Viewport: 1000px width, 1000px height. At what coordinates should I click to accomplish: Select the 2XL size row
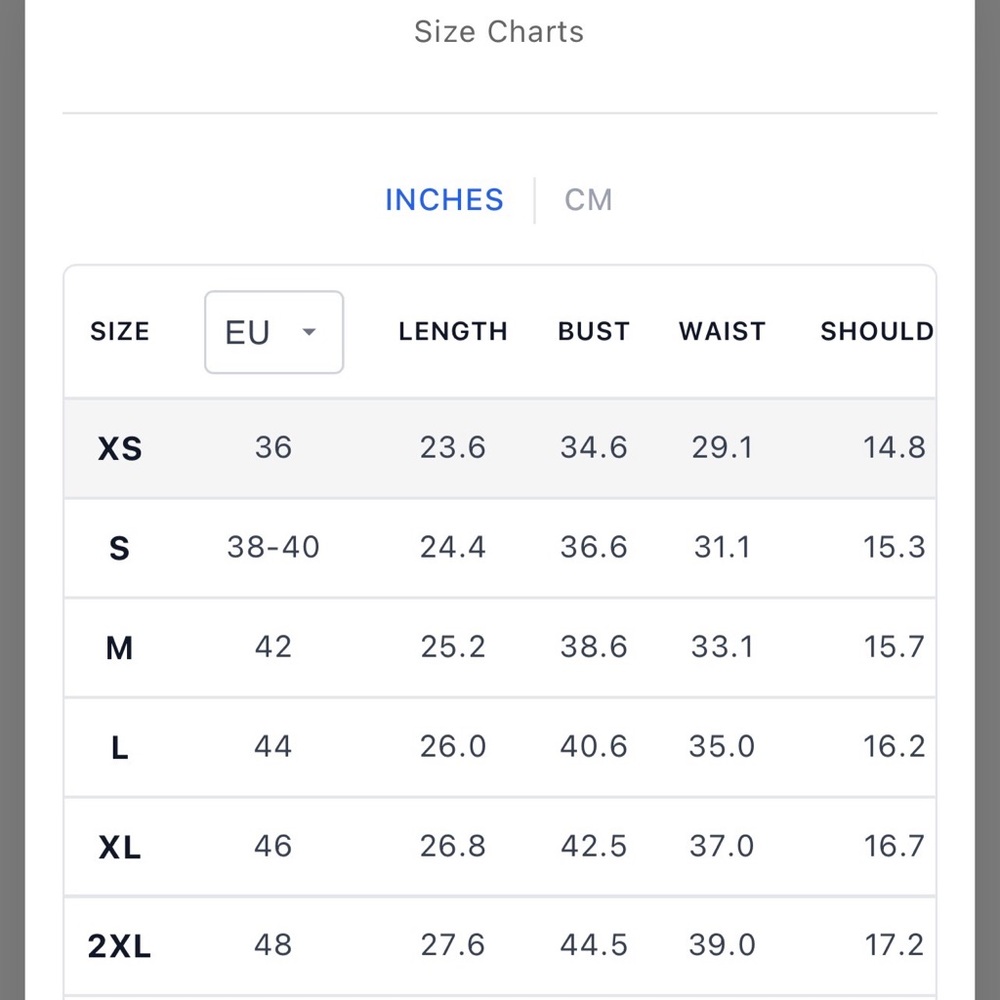click(500, 946)
